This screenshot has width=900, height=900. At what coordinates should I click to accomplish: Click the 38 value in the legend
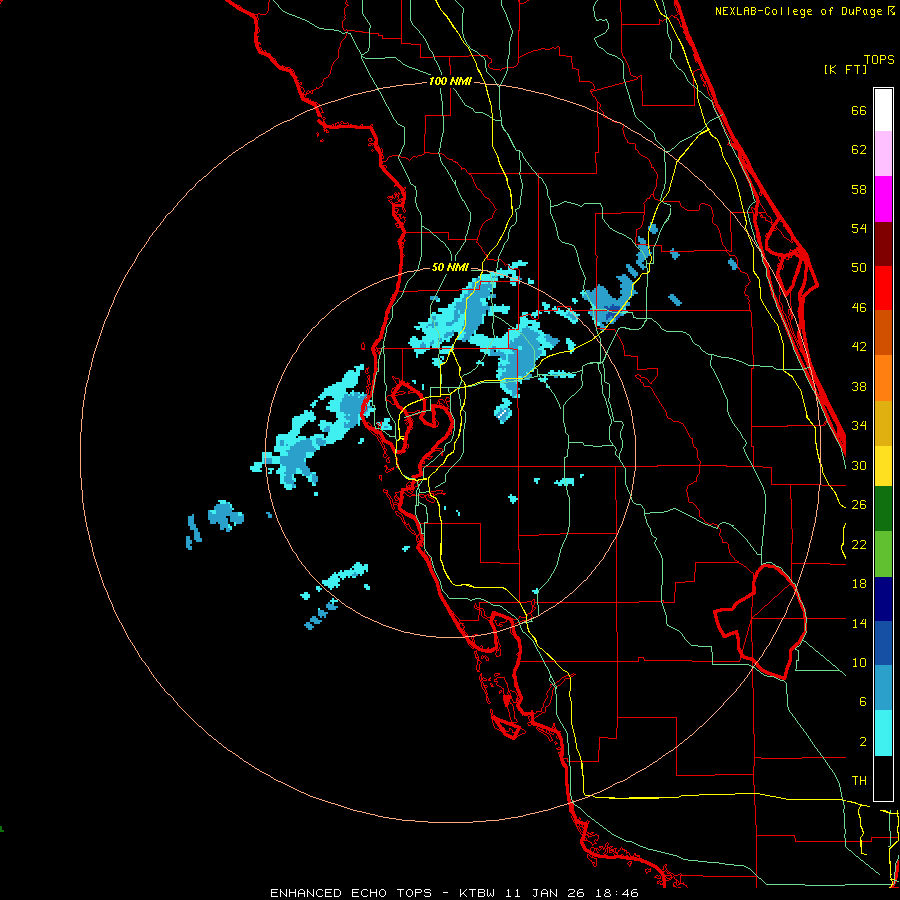pos(859,386)
